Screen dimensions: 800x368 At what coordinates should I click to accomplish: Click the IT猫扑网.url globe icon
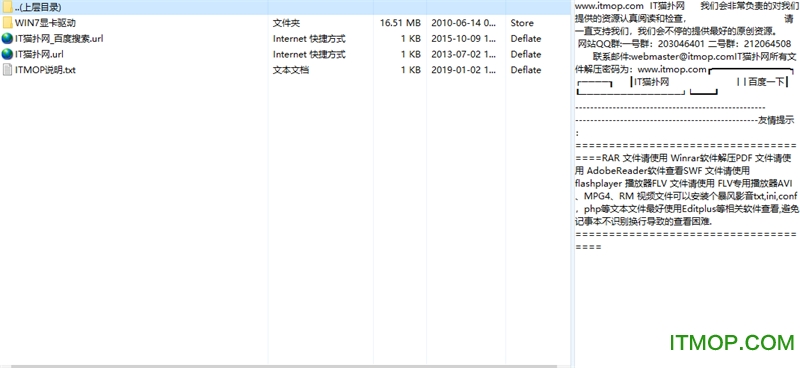[x=7, y=54]
